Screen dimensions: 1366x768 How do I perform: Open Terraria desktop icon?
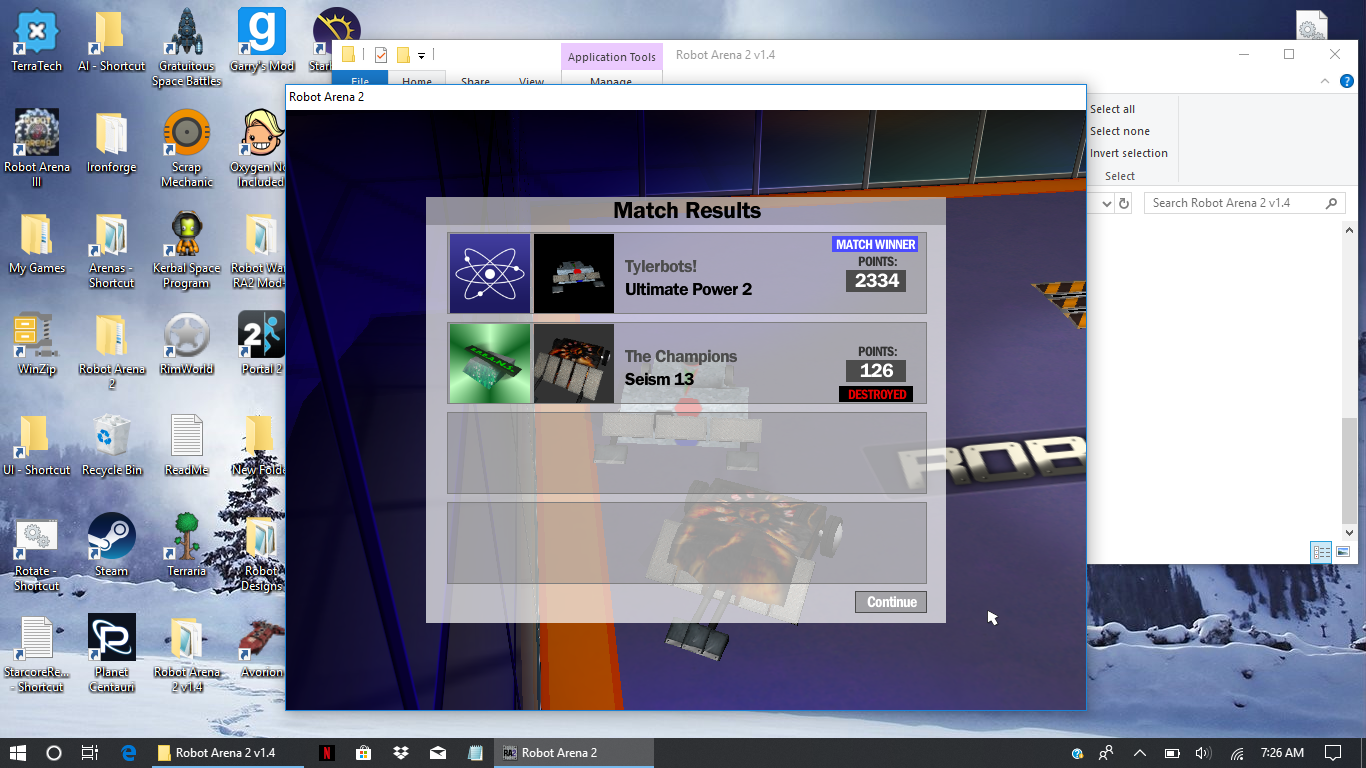pos(186,546)
